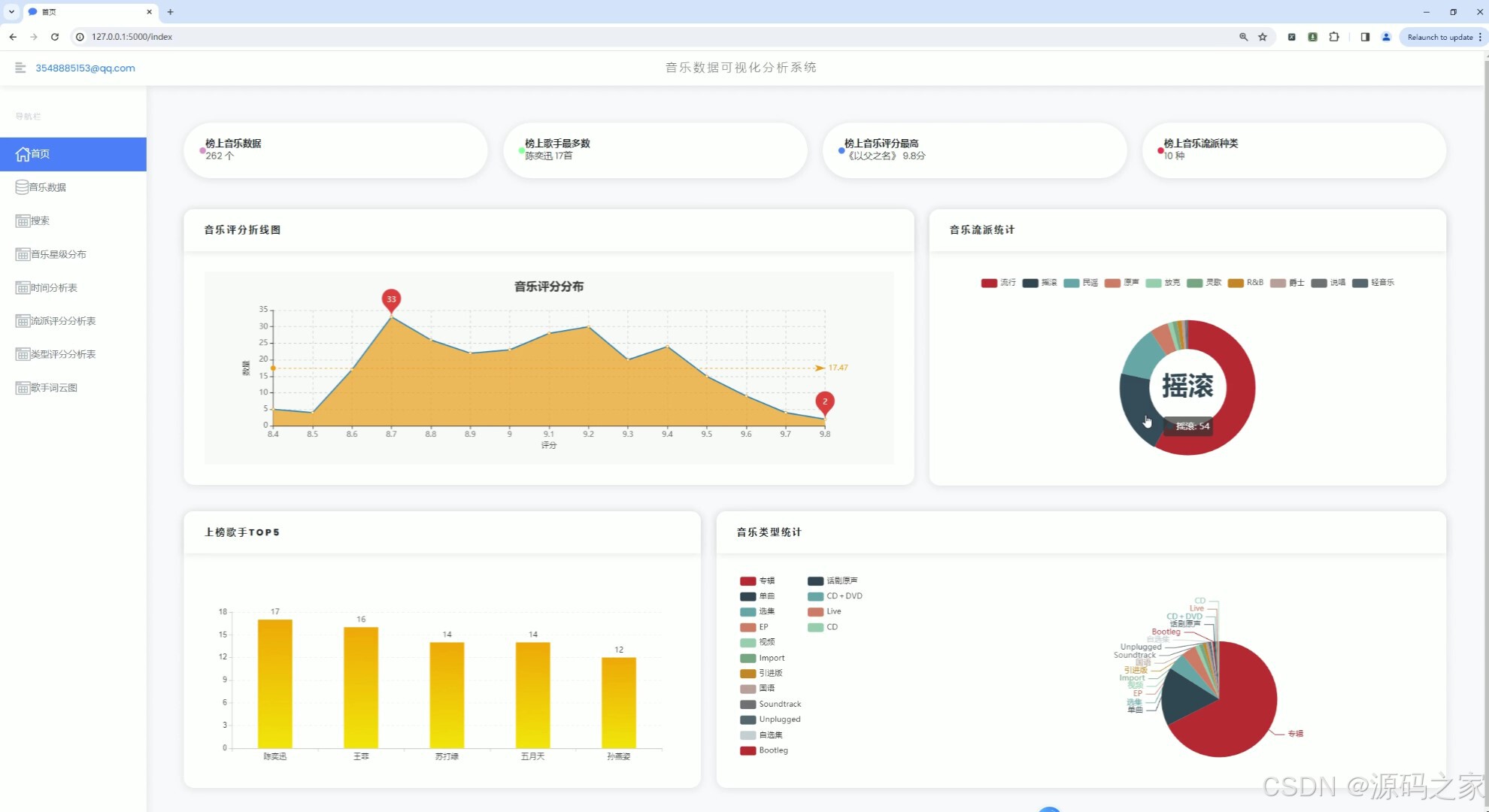The width and height of the screenshot is (1489, 812).
Task: Open the 搜索 sidebar page
Action: click(40, 220)
